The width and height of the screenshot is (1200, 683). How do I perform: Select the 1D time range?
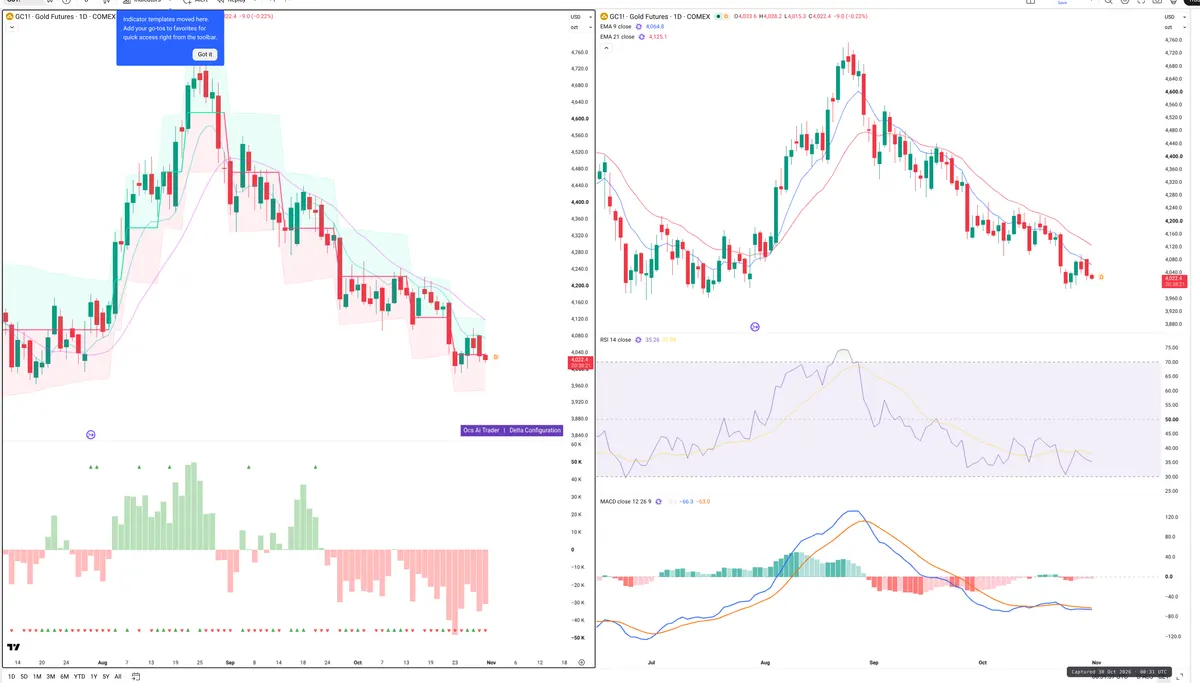(12, 676)
